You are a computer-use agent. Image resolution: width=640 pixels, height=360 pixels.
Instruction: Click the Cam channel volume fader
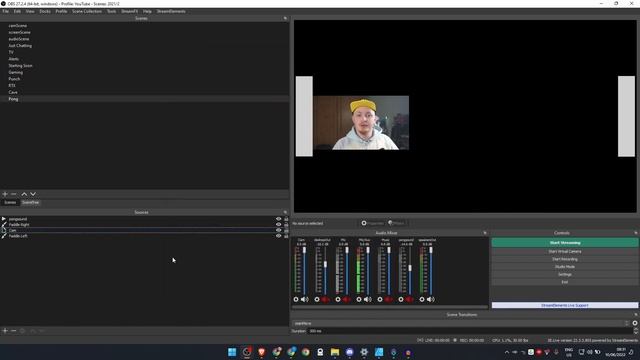pos(304,250)
